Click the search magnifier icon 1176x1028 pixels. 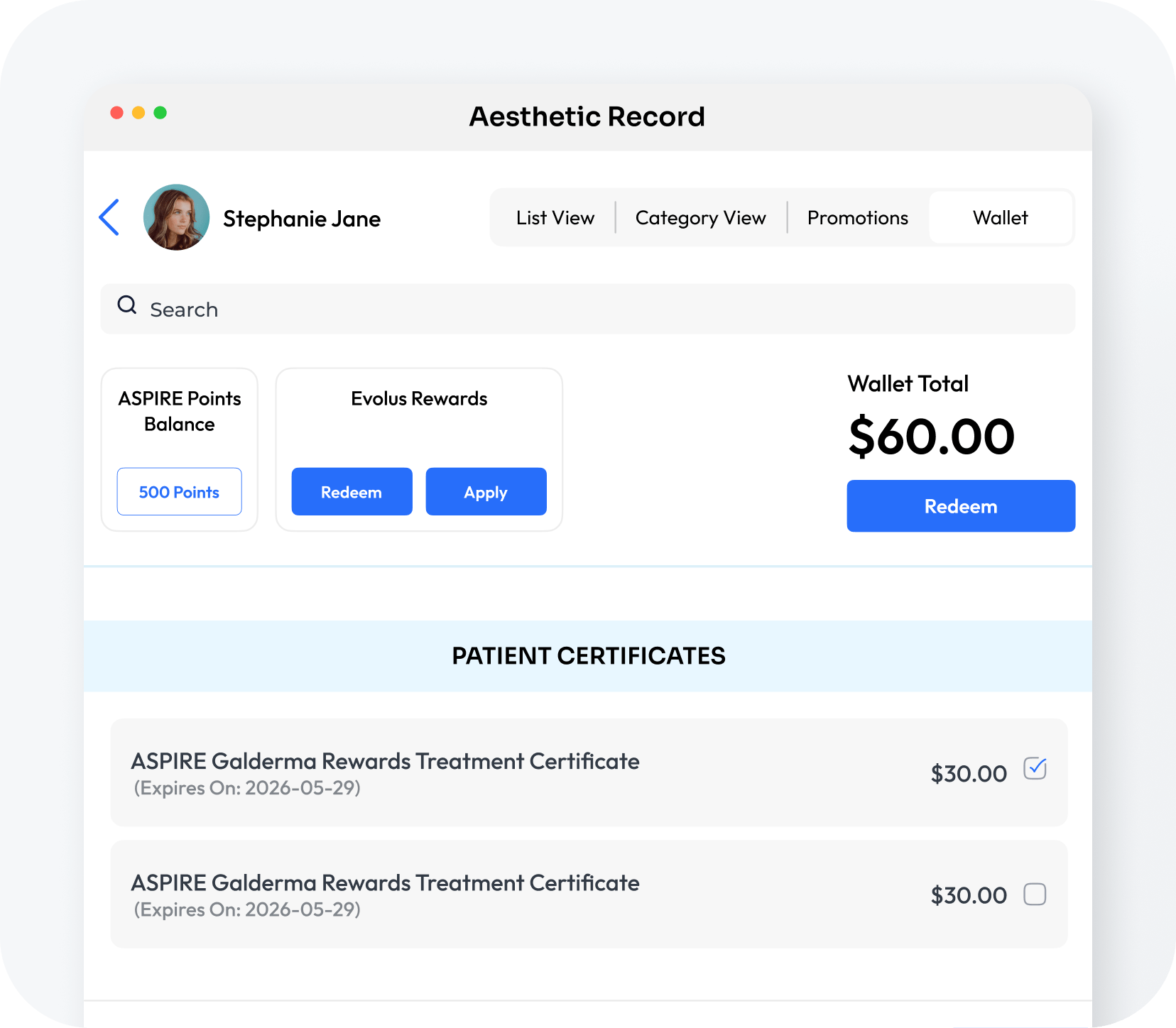pyautogui.click(x=127, y=305)
